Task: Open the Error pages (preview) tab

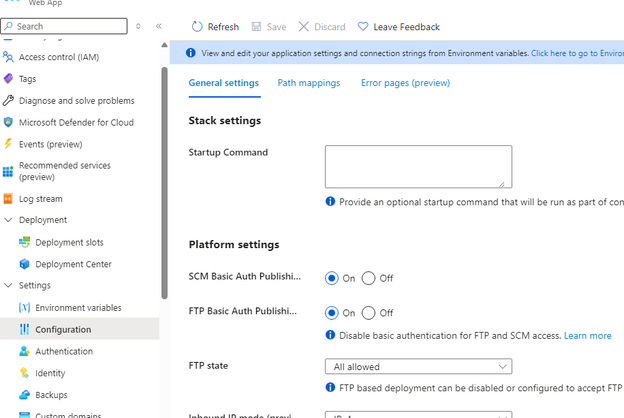Action: (406, 83)
